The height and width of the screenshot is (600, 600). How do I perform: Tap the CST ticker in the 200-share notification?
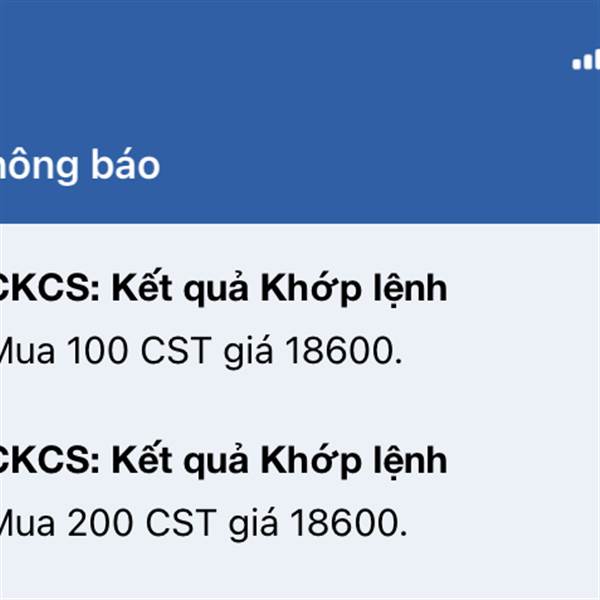click(181, 522)
